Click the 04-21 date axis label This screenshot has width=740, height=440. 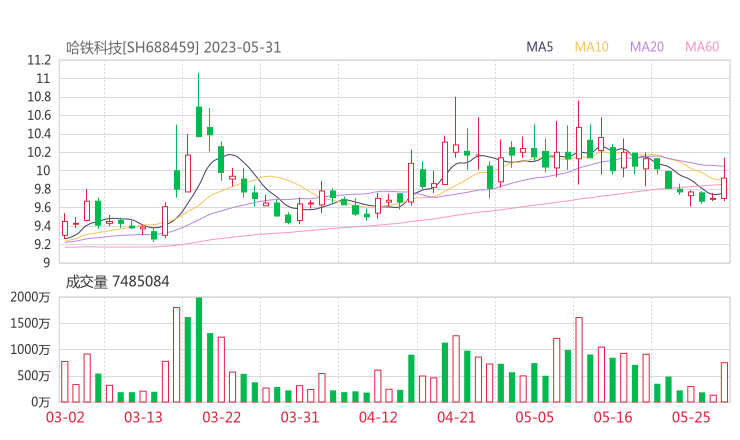pyautogui.click(x=456, y=417)
